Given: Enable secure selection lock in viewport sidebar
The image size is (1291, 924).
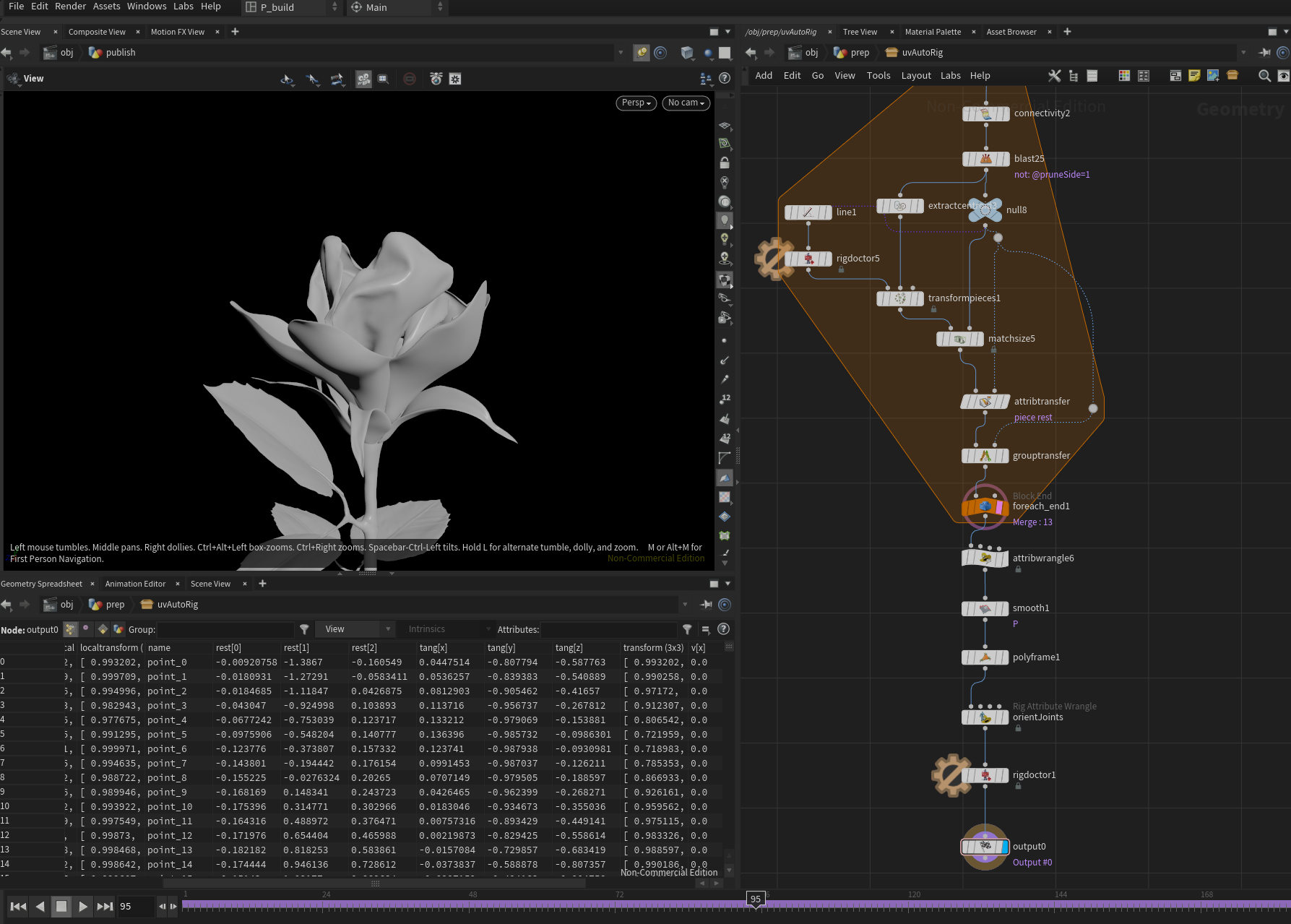Looking at the screenshot, I should [x=725, y=163].
